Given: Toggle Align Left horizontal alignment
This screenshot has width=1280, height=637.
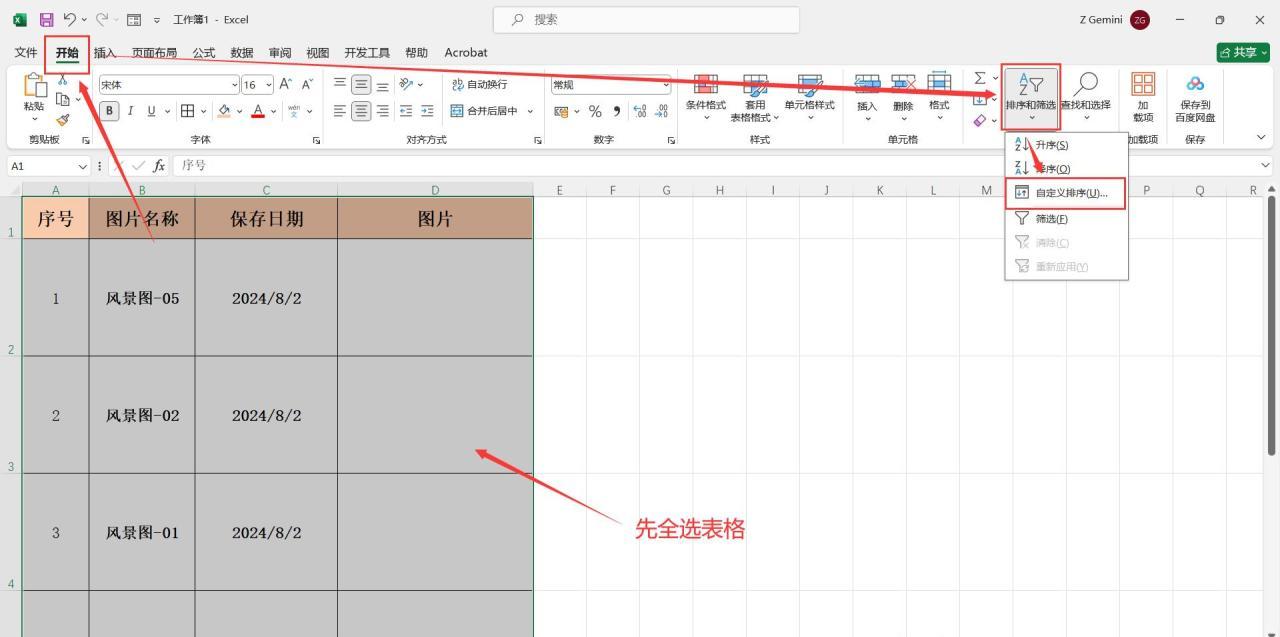Looking at the screenshot, I should (x=340, y=111).
